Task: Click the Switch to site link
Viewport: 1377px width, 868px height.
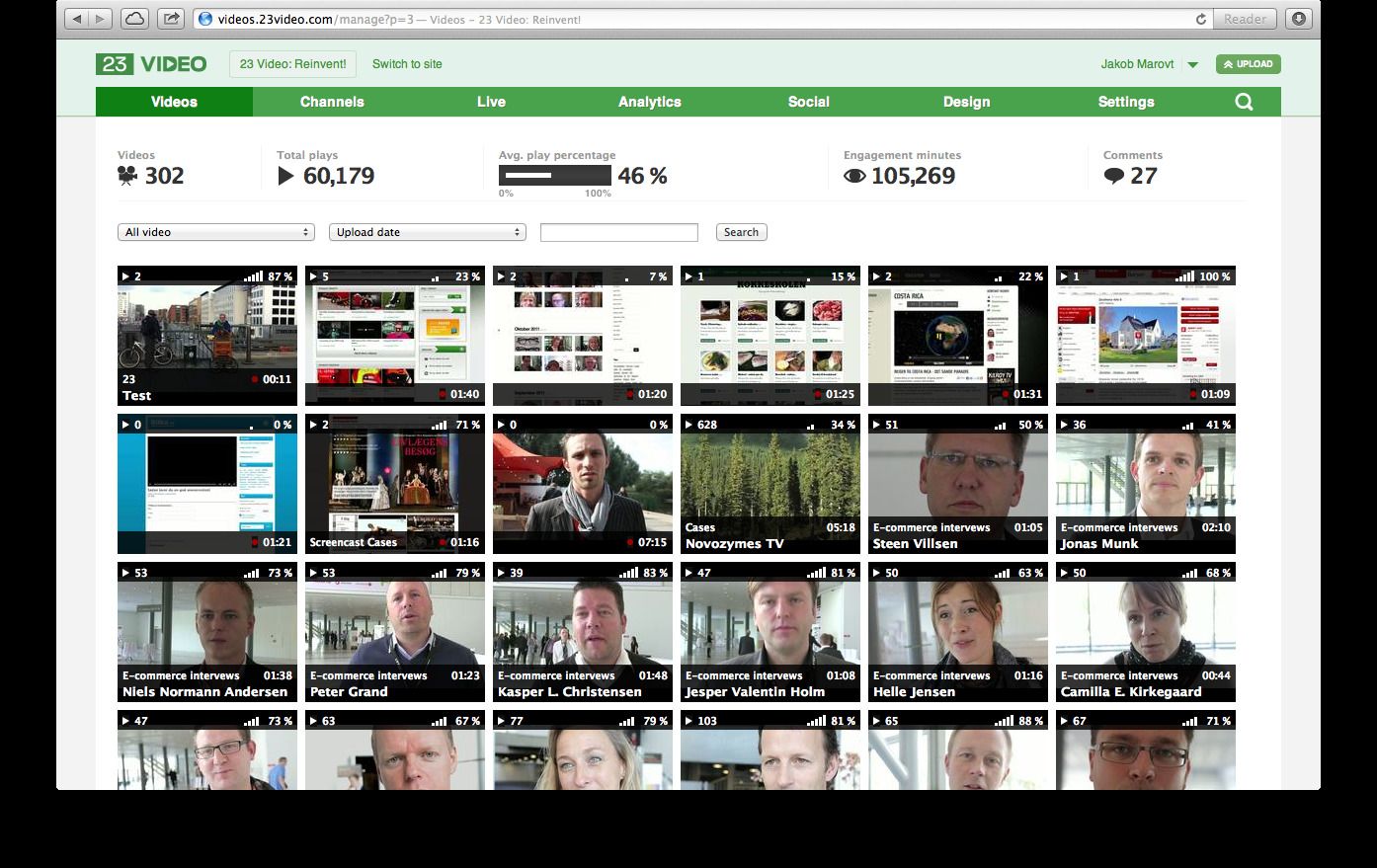Action: pyautogui.click(x=407, y=64)
